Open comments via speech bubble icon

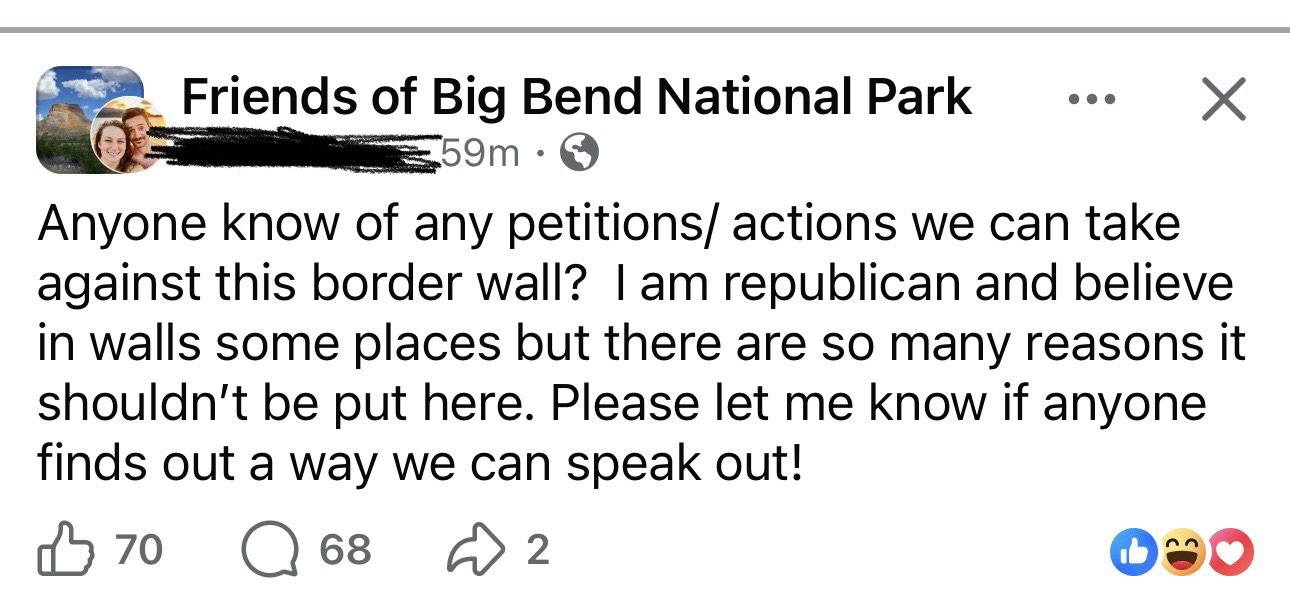tap(271, 550)
